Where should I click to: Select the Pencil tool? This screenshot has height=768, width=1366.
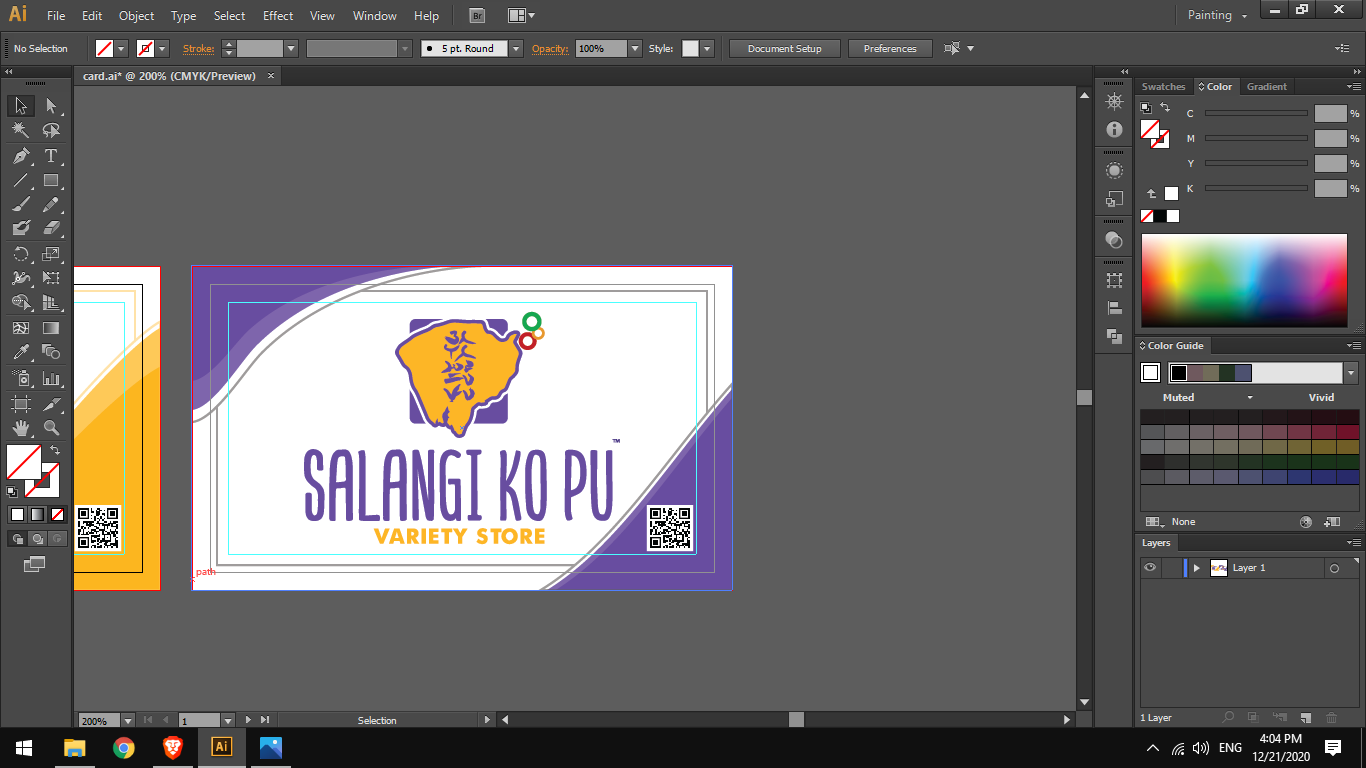(x=51, y=205)
